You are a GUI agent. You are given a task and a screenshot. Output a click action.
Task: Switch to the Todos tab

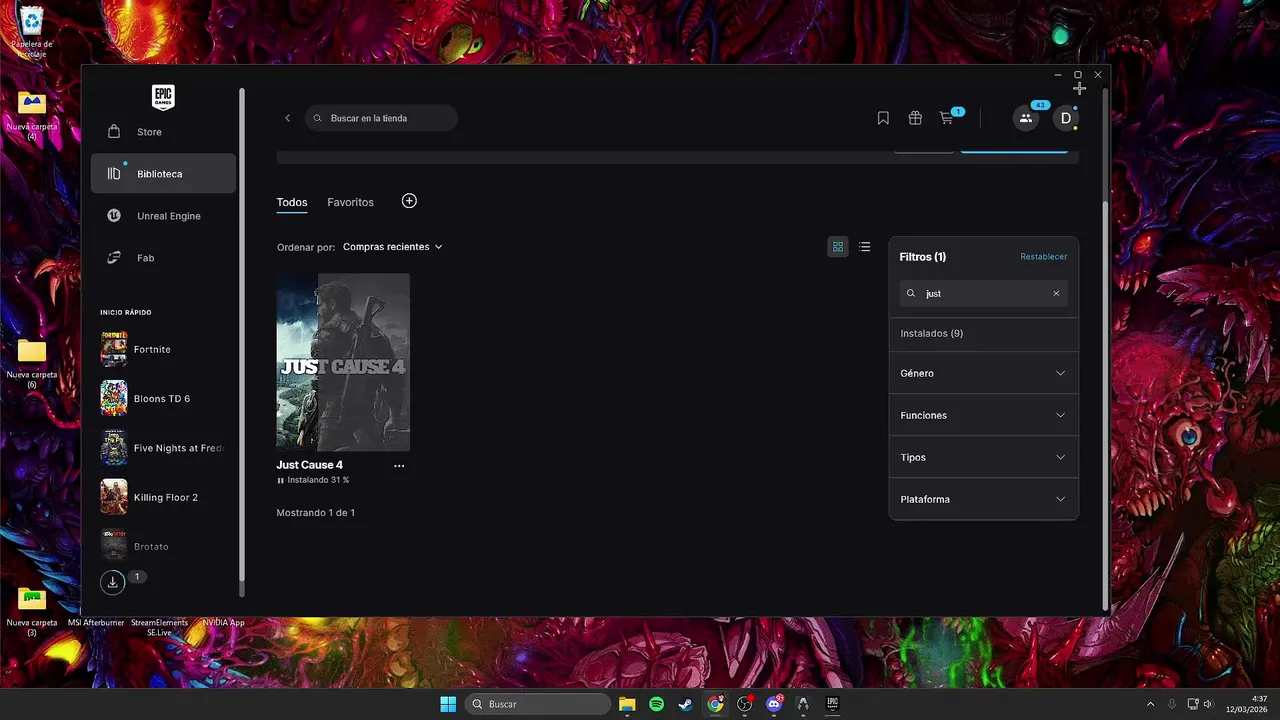pos(292,202)
